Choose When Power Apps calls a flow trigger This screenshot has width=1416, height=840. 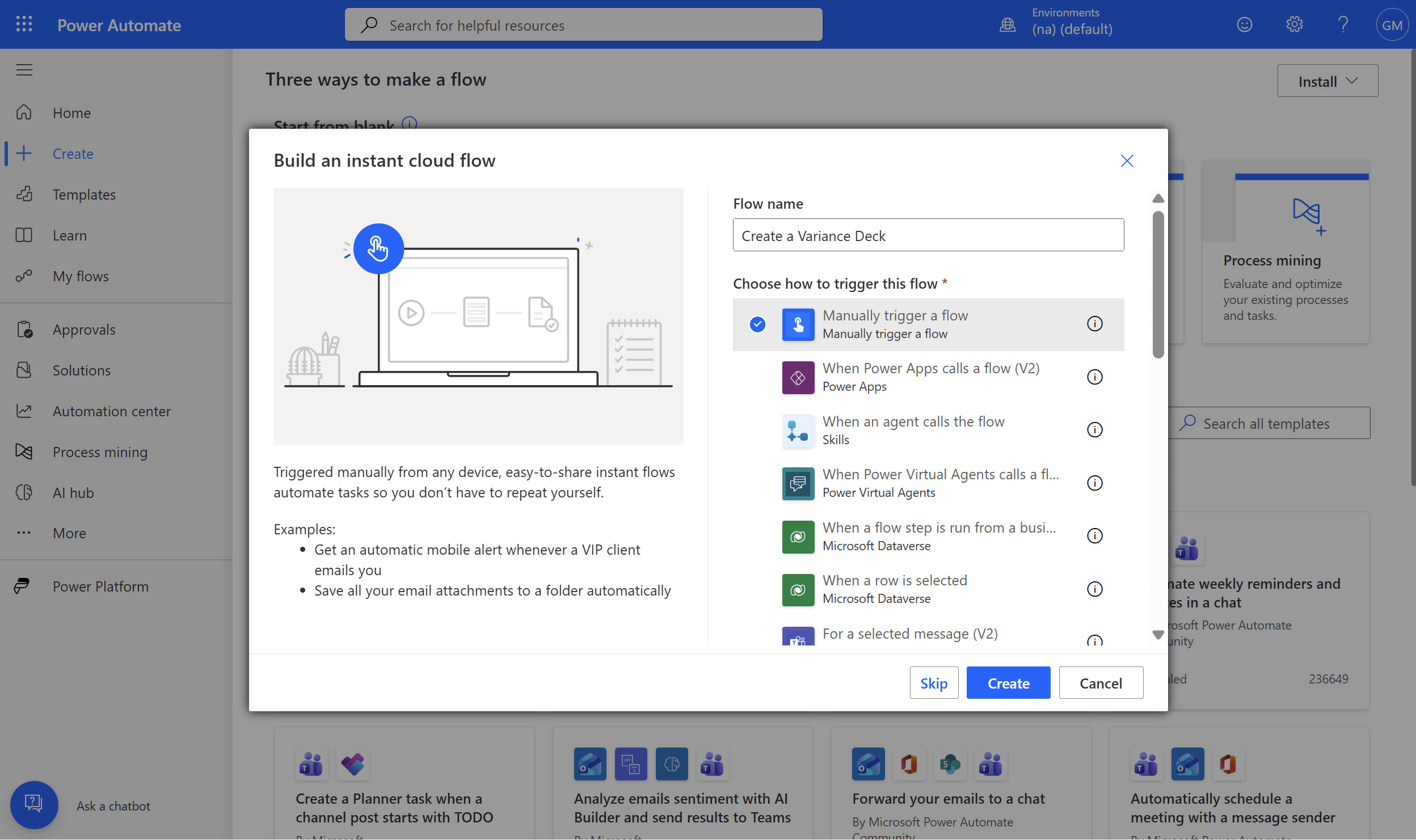coord(930,377)
